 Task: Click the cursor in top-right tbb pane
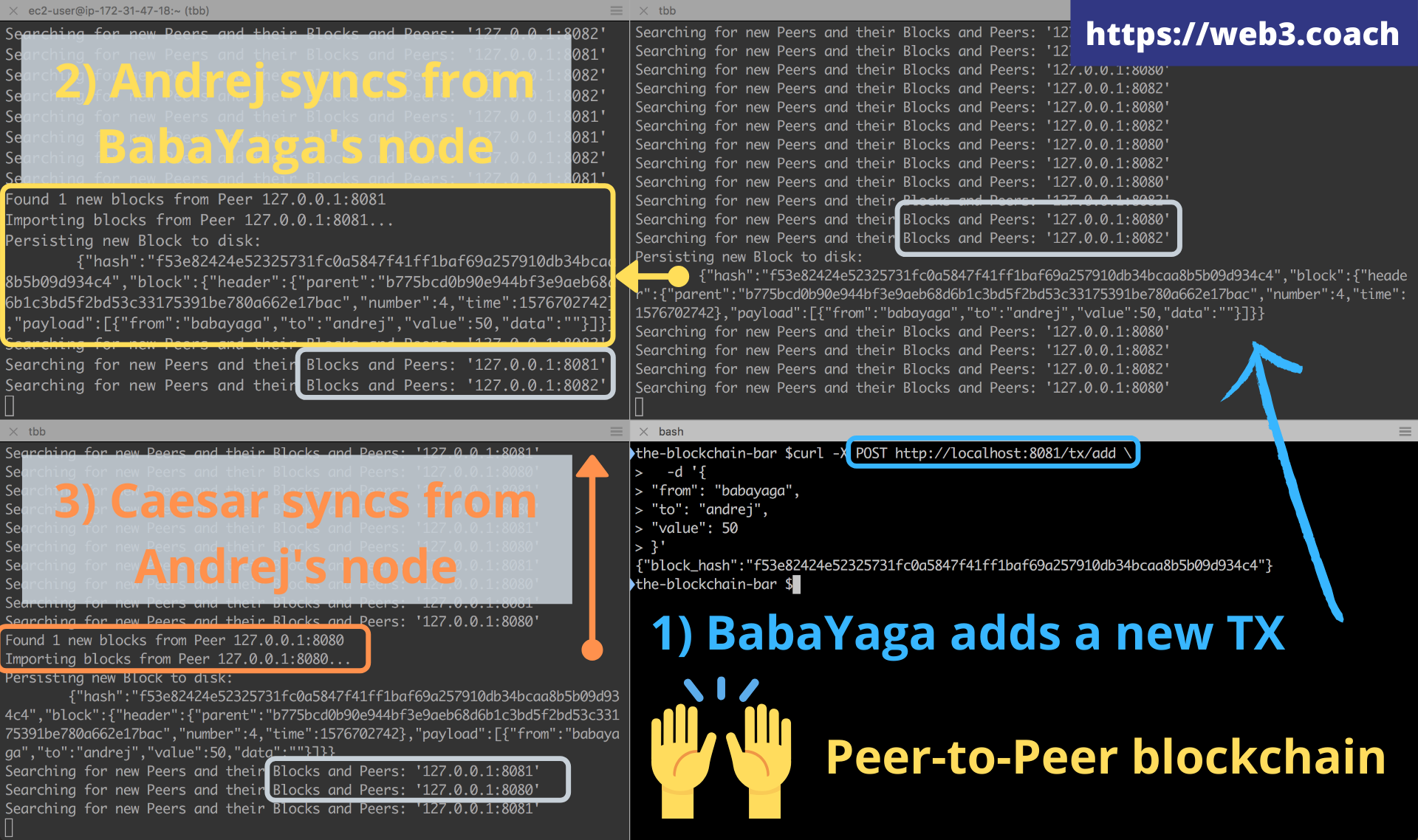coord(640,407)
